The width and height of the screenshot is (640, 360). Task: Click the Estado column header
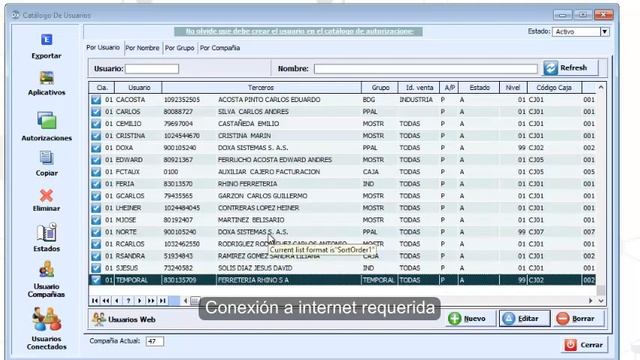[479, 87]
